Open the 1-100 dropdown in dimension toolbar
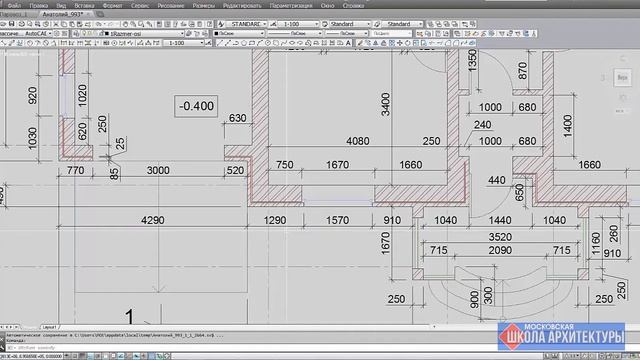 pyautogui.click(x=184, y=43)
